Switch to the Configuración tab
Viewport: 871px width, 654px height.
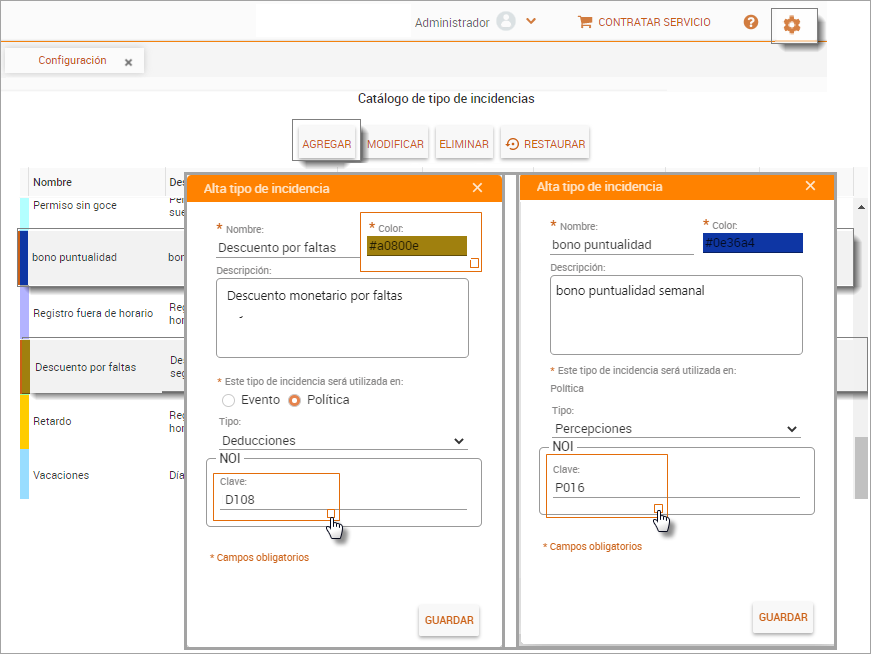click(72, 61)
